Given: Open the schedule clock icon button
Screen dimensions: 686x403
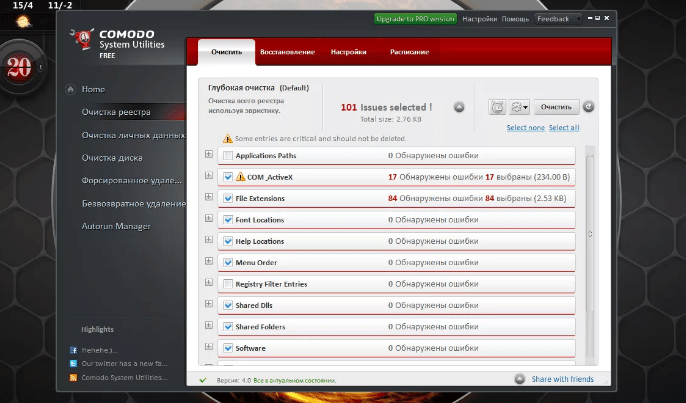Looking at the screenshot, I should (x=497, y=107).
